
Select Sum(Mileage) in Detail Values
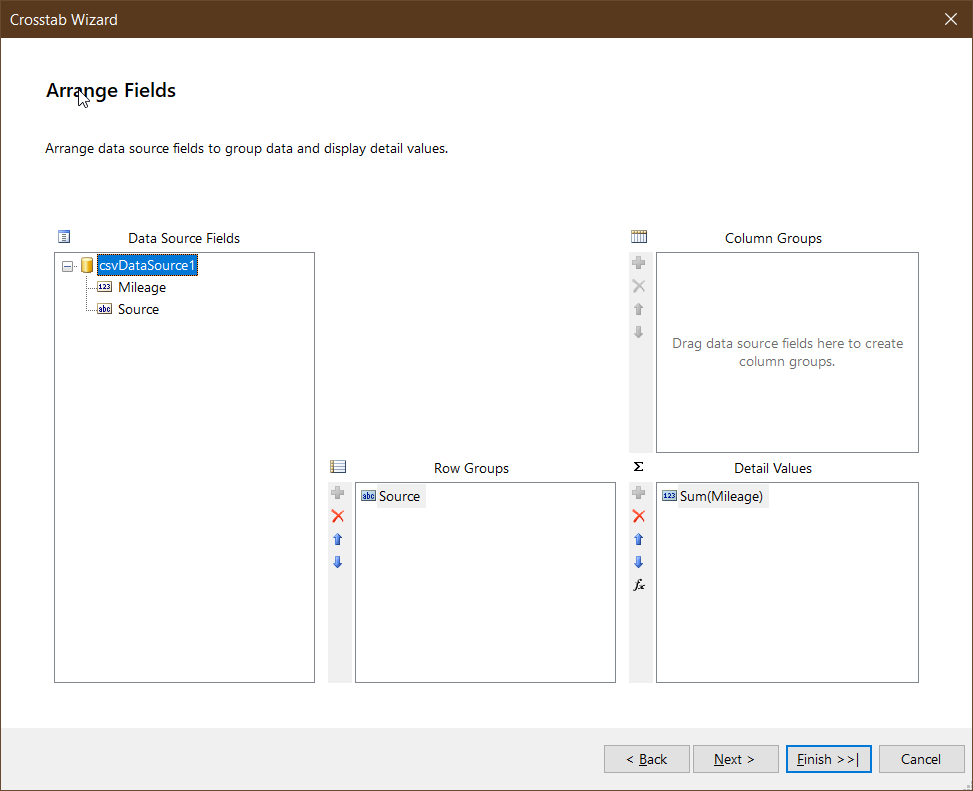tap(721, 496)
